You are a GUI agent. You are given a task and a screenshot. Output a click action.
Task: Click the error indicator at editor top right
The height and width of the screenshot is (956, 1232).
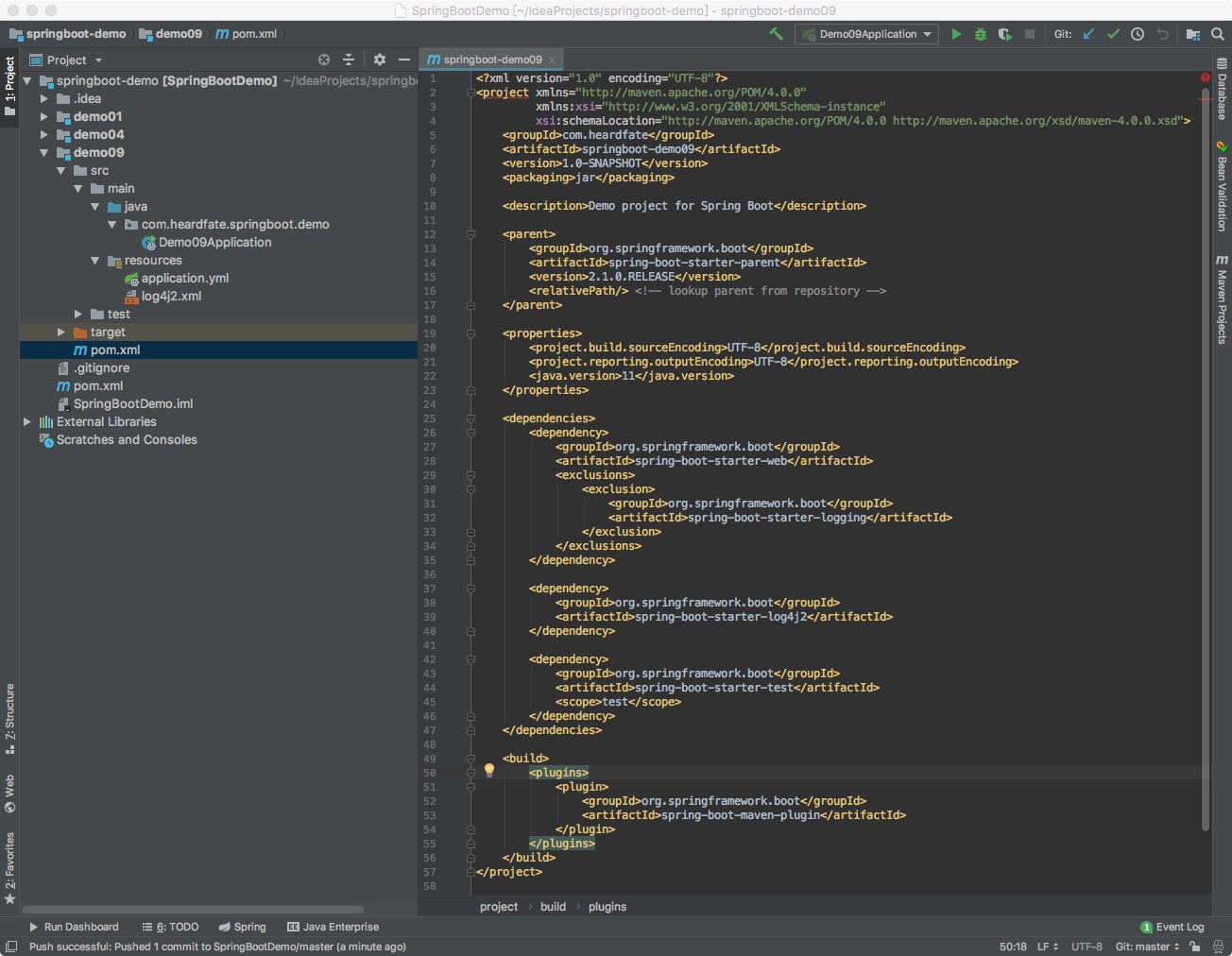(1206, 77)
